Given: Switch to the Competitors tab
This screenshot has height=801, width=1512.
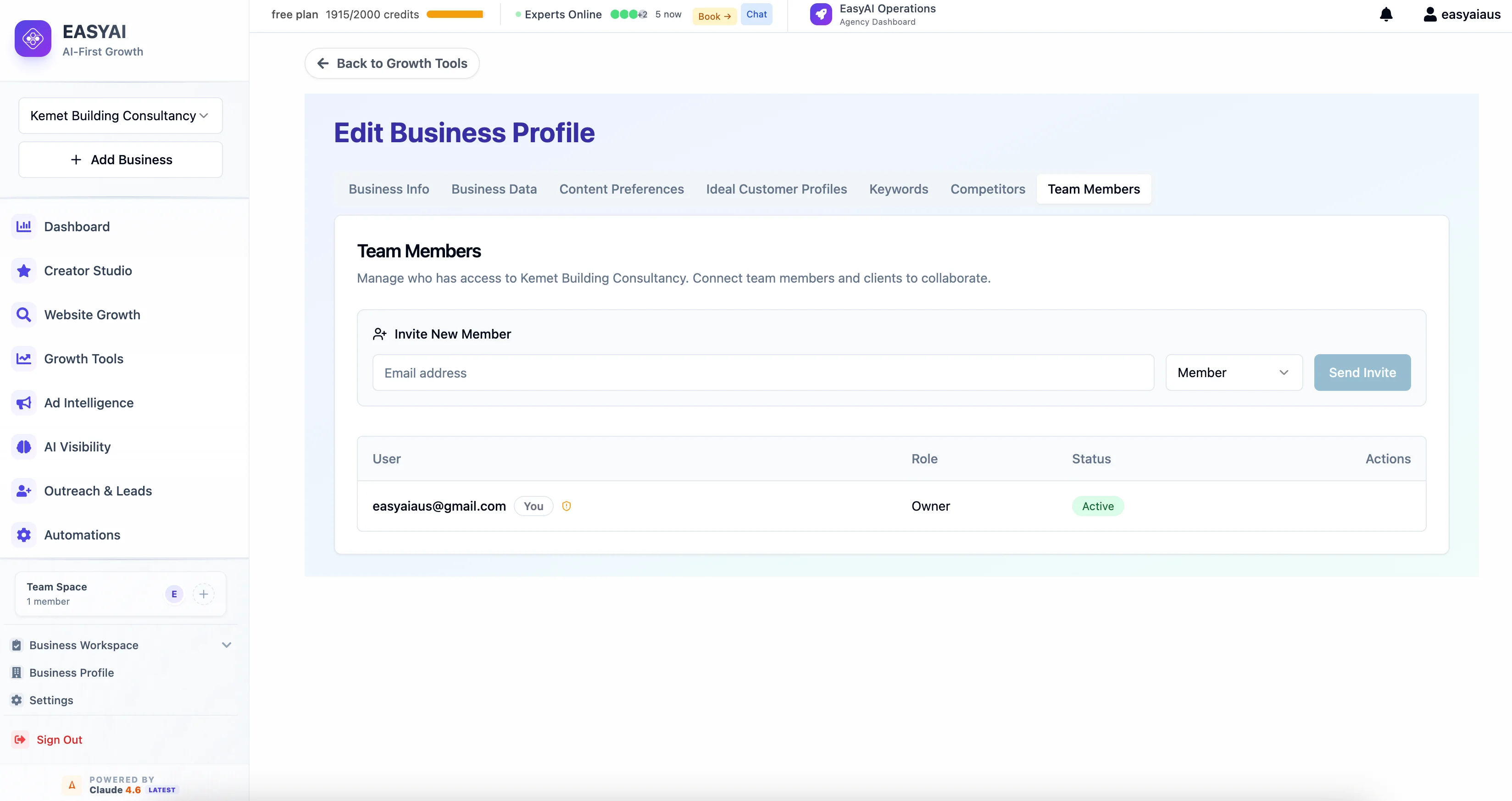Looking at the screenshot, I should (988, 189).
